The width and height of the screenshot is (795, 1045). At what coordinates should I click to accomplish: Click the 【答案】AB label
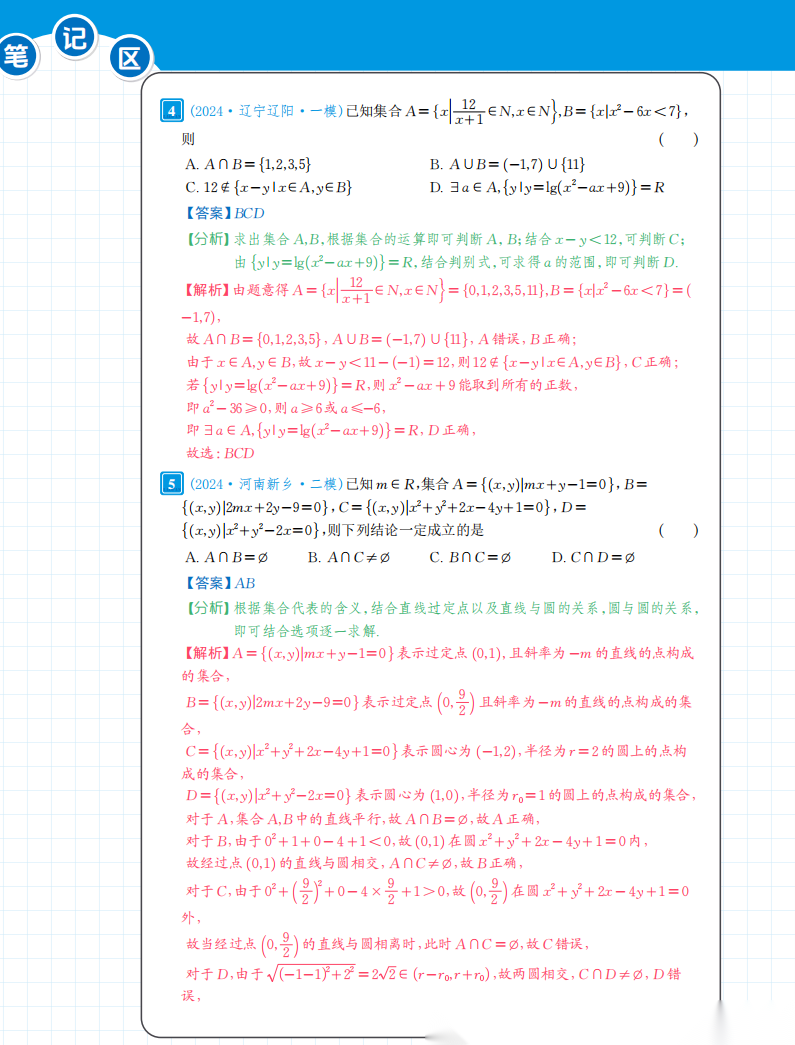tap(221, 583)
